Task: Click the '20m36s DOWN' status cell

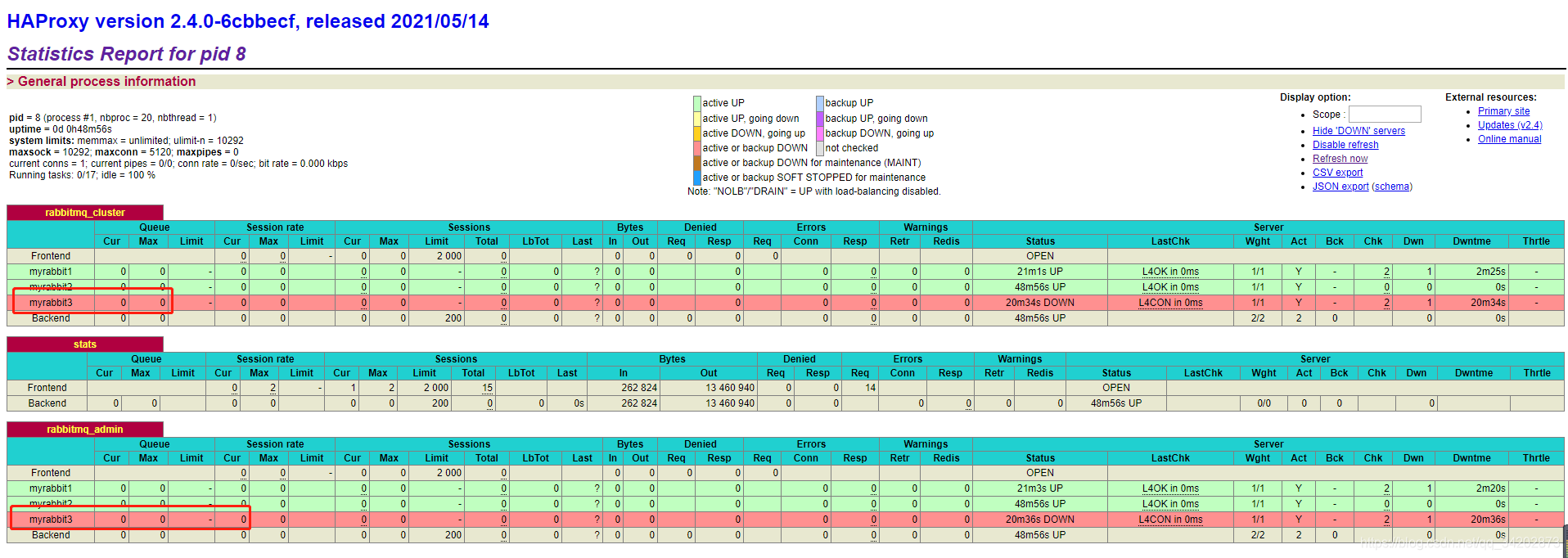Action: click(x=1040, y=520)
